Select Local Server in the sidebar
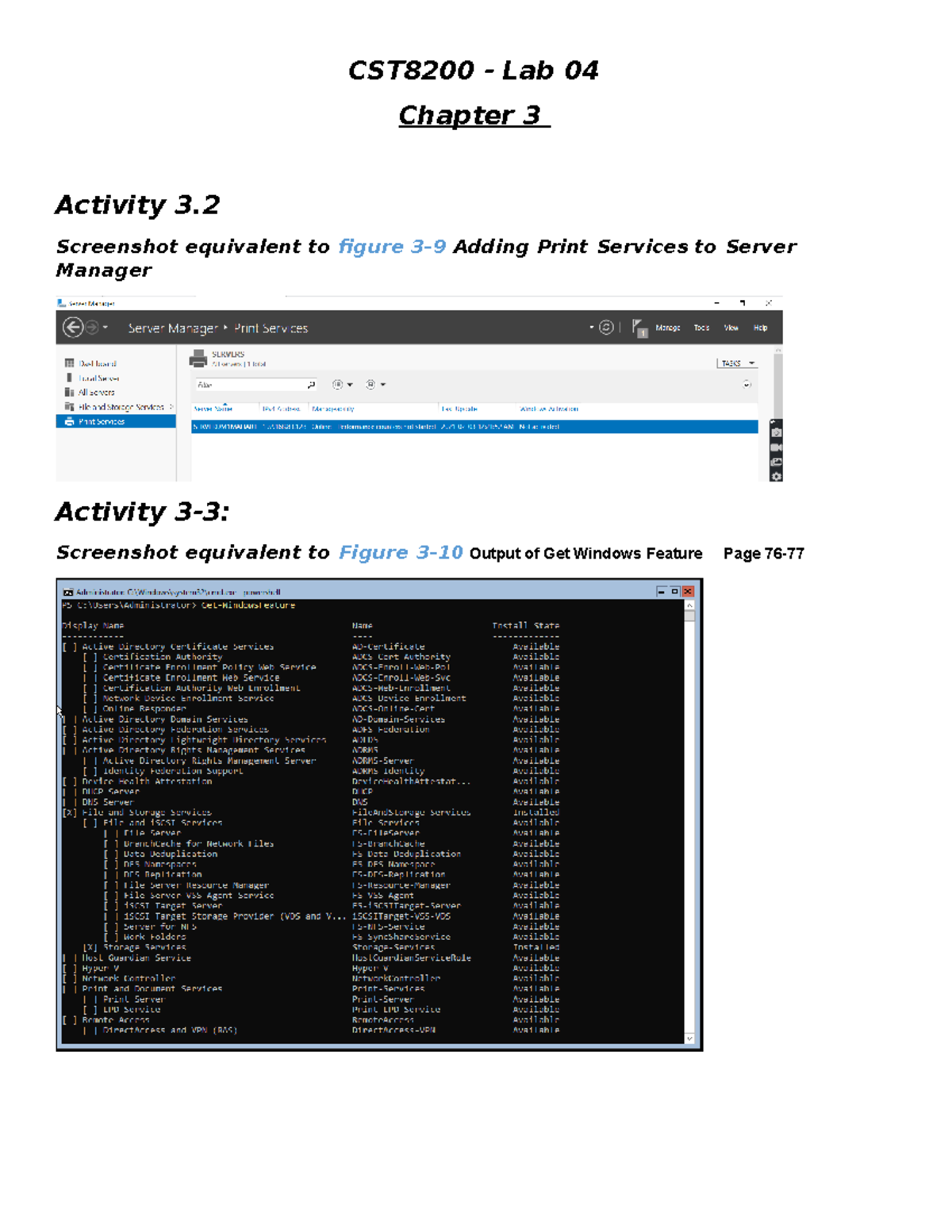This screenshot has width=952, height=1232. [99, 378]
